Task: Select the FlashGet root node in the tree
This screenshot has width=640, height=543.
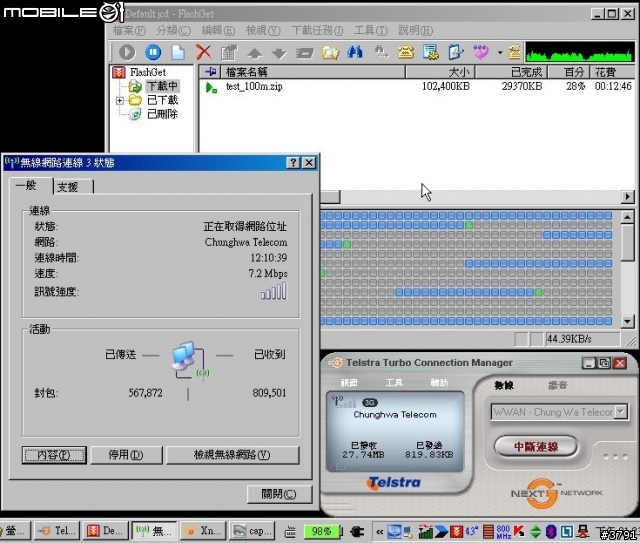Action: pyautogui.click(x=147, y=72)
